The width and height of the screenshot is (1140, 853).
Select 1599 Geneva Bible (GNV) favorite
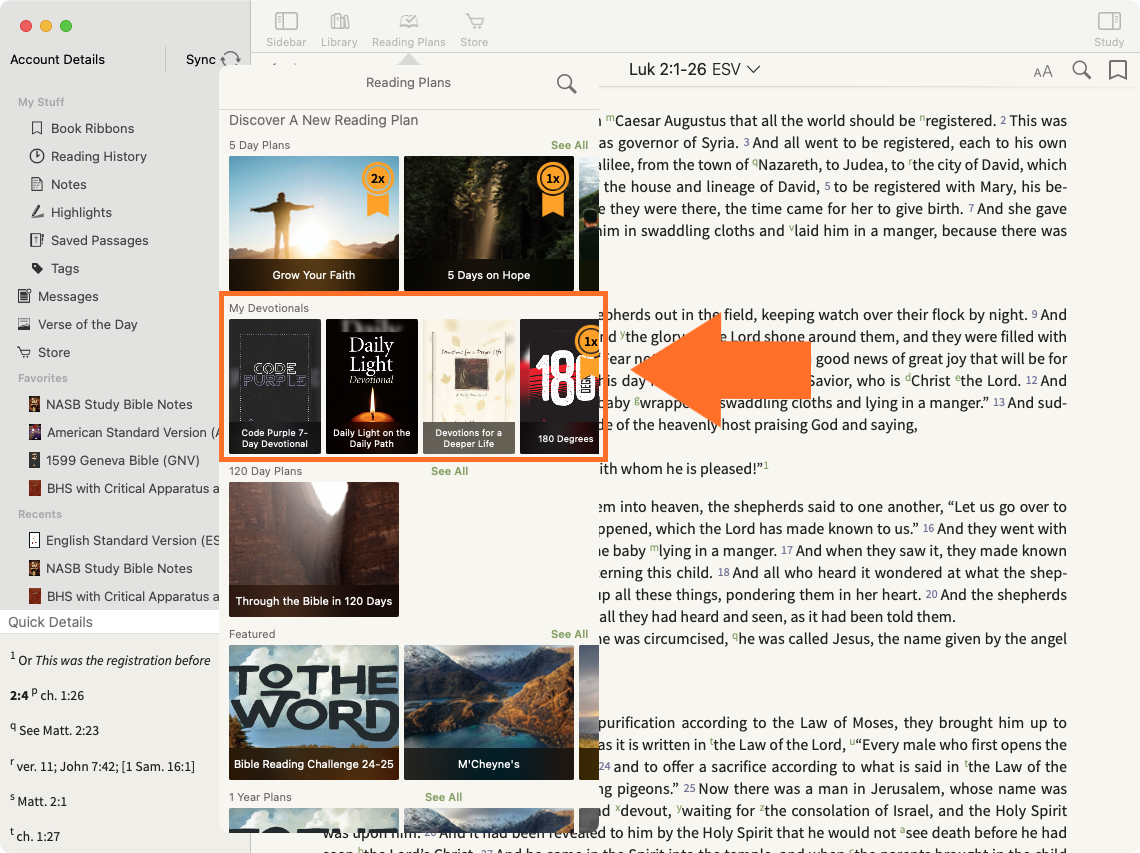coord(122,460)
